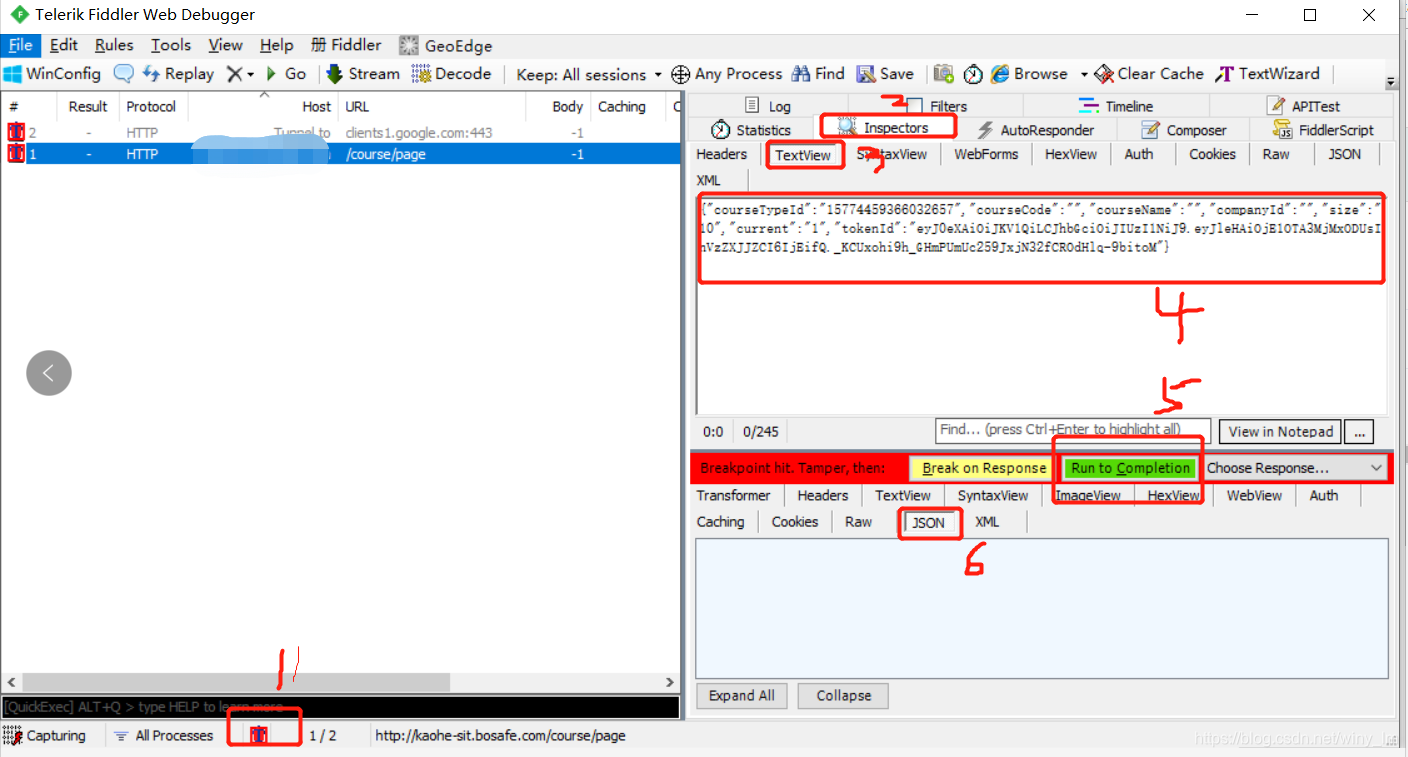Image resolution: width=1408 pixels, height=757 pixels.
Task: Open the Edit menu
Action: (x=64, y=45)
